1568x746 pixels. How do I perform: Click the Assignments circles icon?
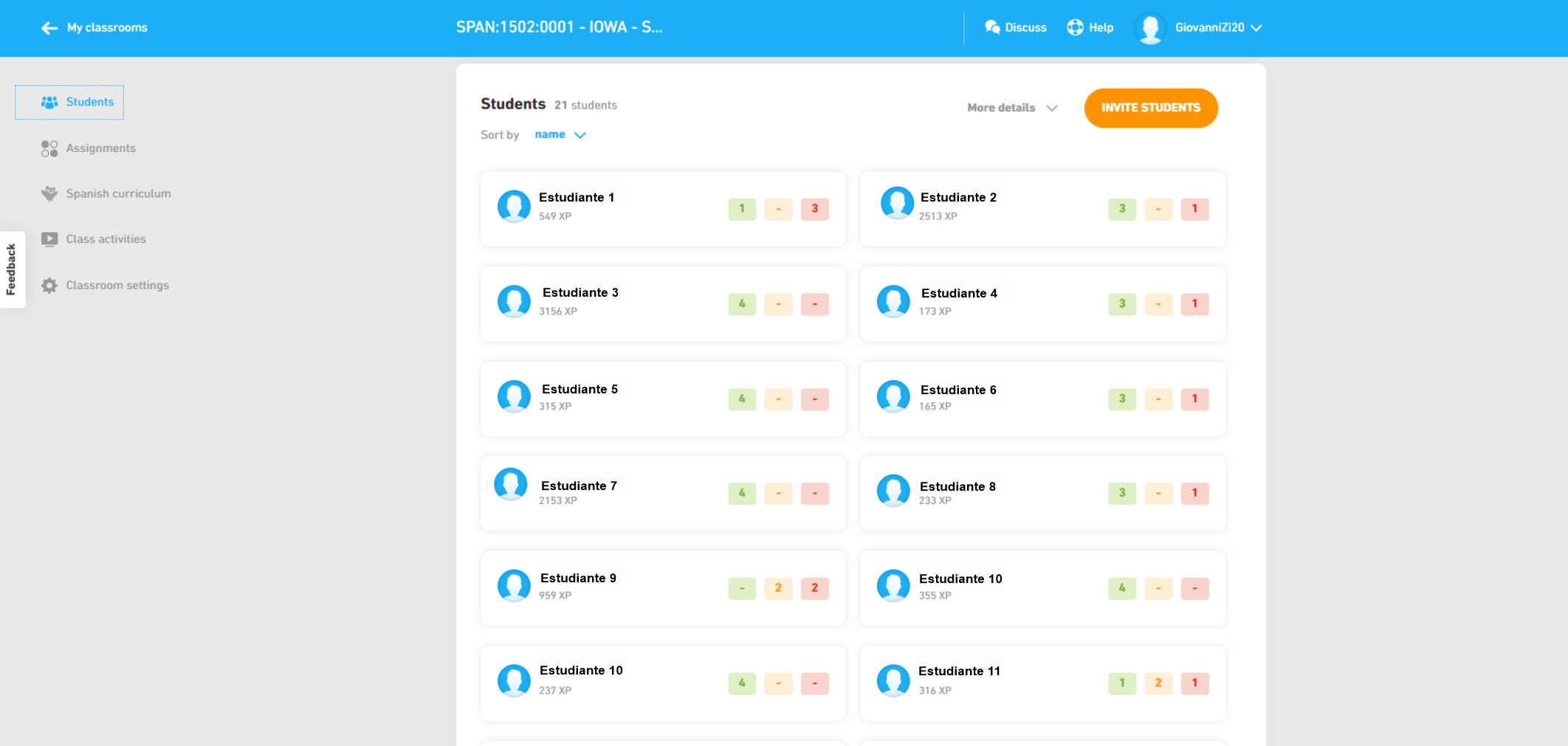(49, 148)
